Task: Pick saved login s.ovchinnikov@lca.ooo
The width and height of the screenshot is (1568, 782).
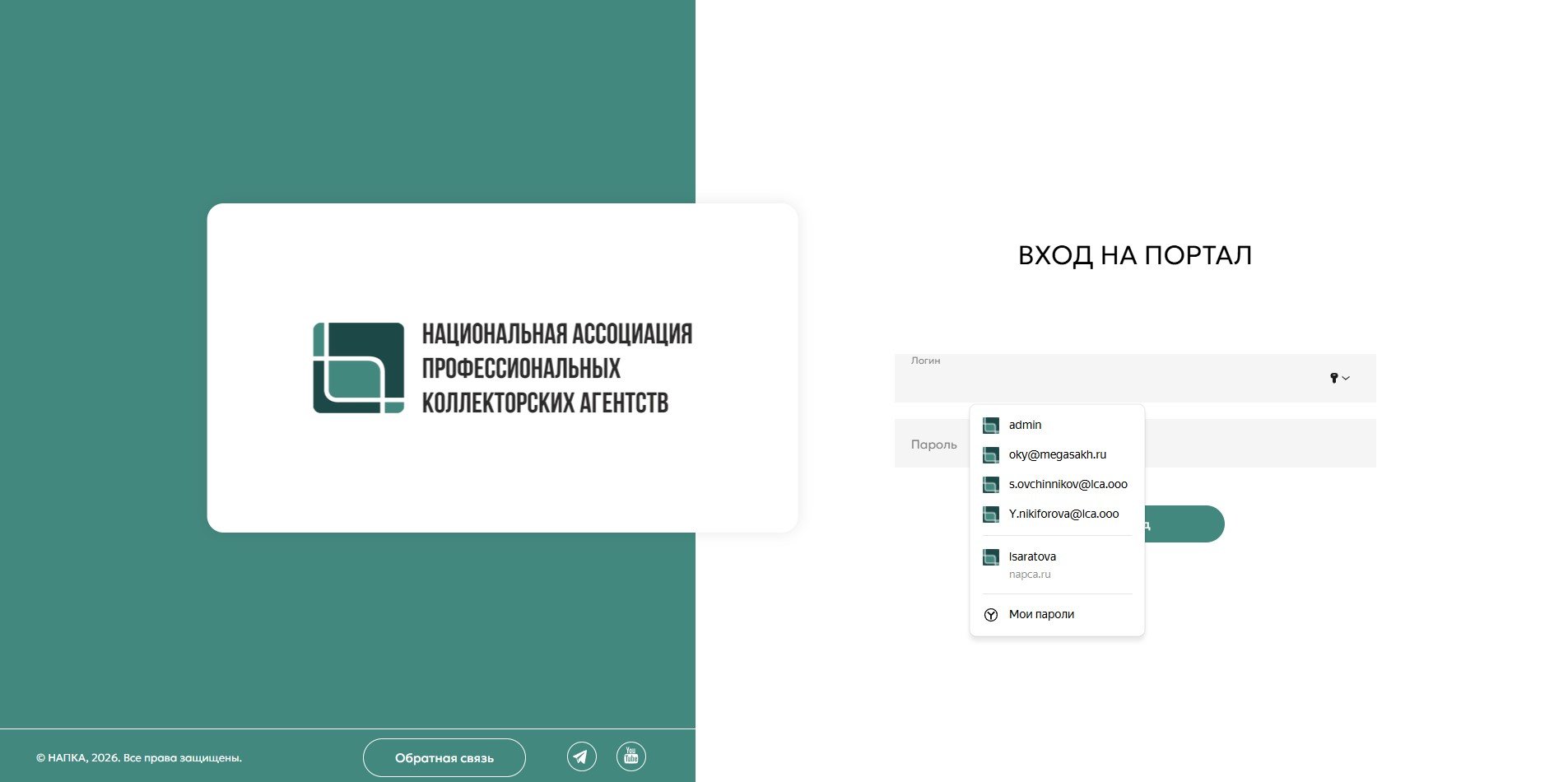Action: (x=1057, y=484)
